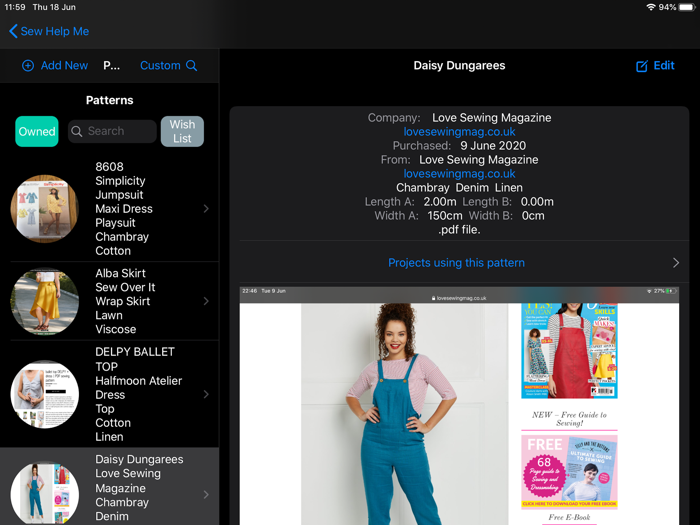
Task: Open Daisy Dungarees list thumbnail
Action: (45, 493)
